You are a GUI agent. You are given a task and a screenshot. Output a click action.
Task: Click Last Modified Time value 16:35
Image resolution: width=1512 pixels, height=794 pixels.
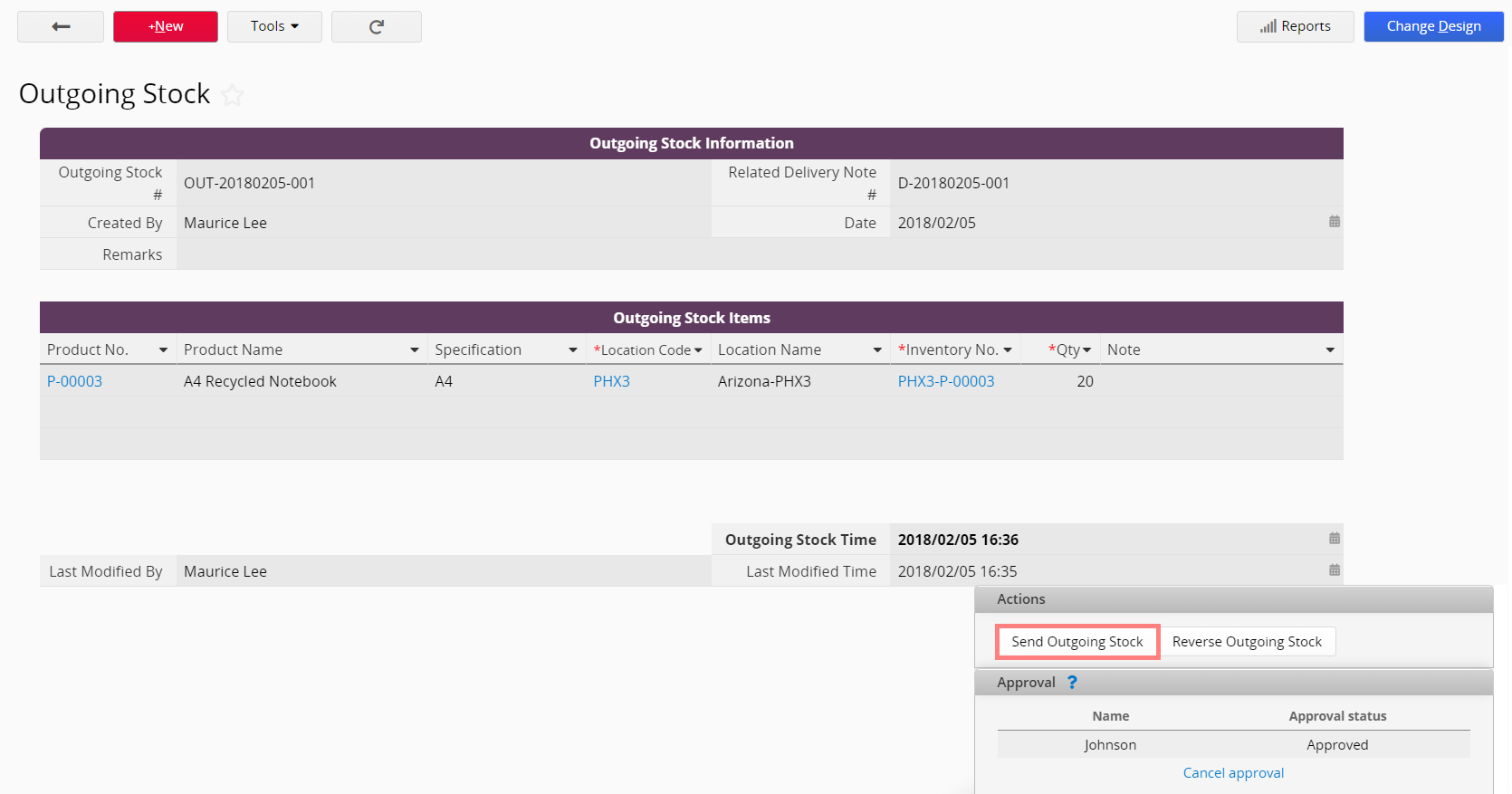tap(957, 571)
